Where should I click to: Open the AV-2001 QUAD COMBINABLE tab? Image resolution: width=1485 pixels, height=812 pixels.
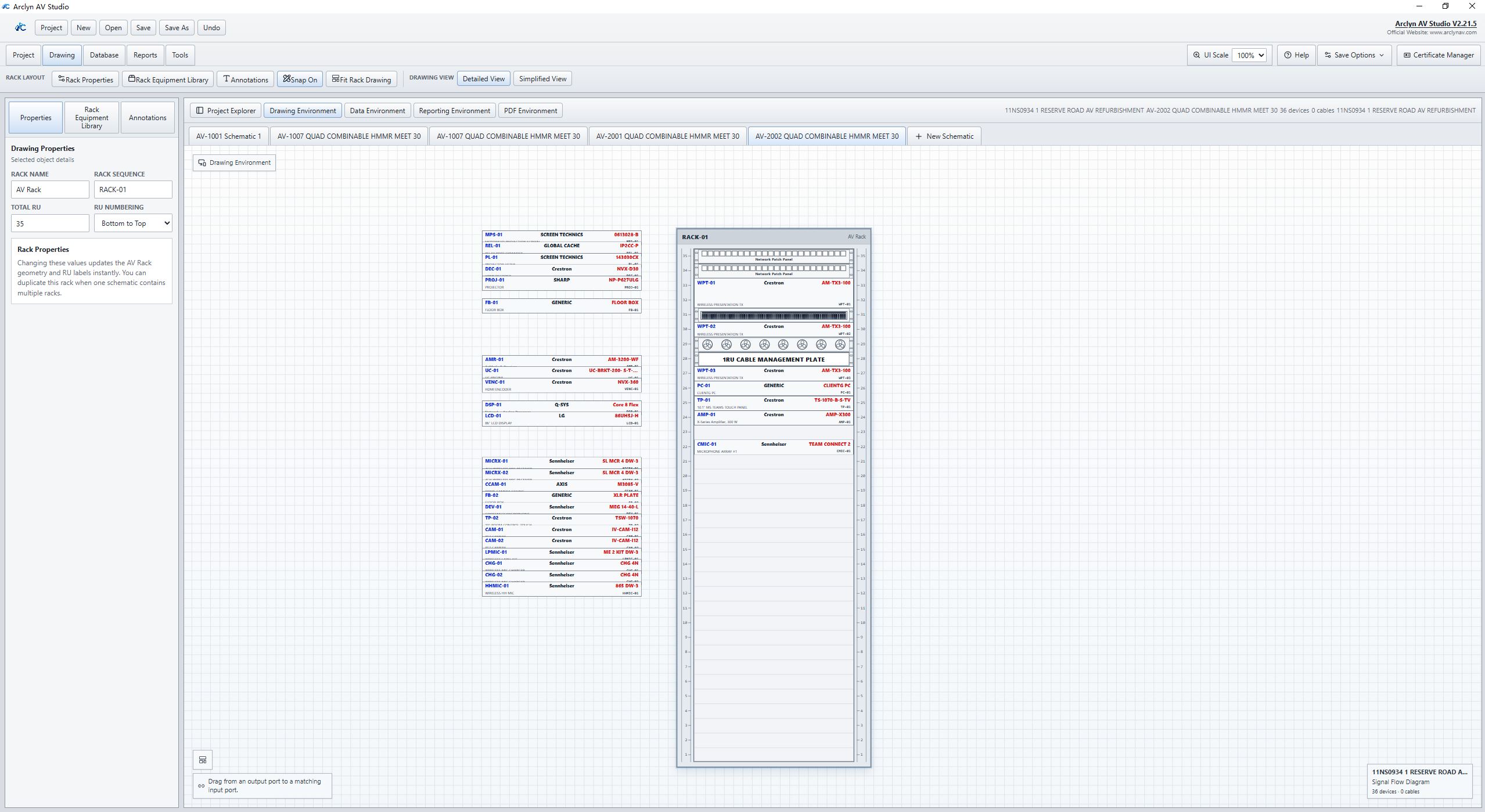tap(668, 136)
